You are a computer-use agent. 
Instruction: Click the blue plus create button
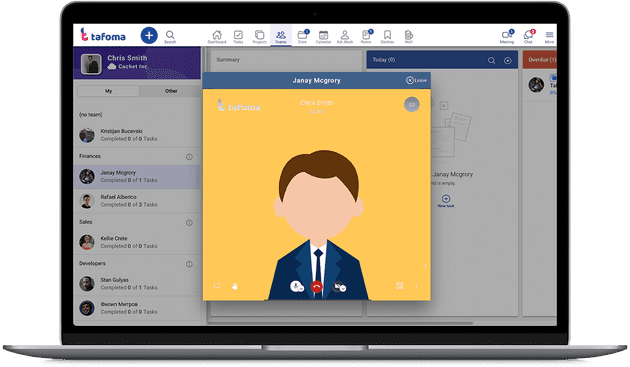coord(149,35)
